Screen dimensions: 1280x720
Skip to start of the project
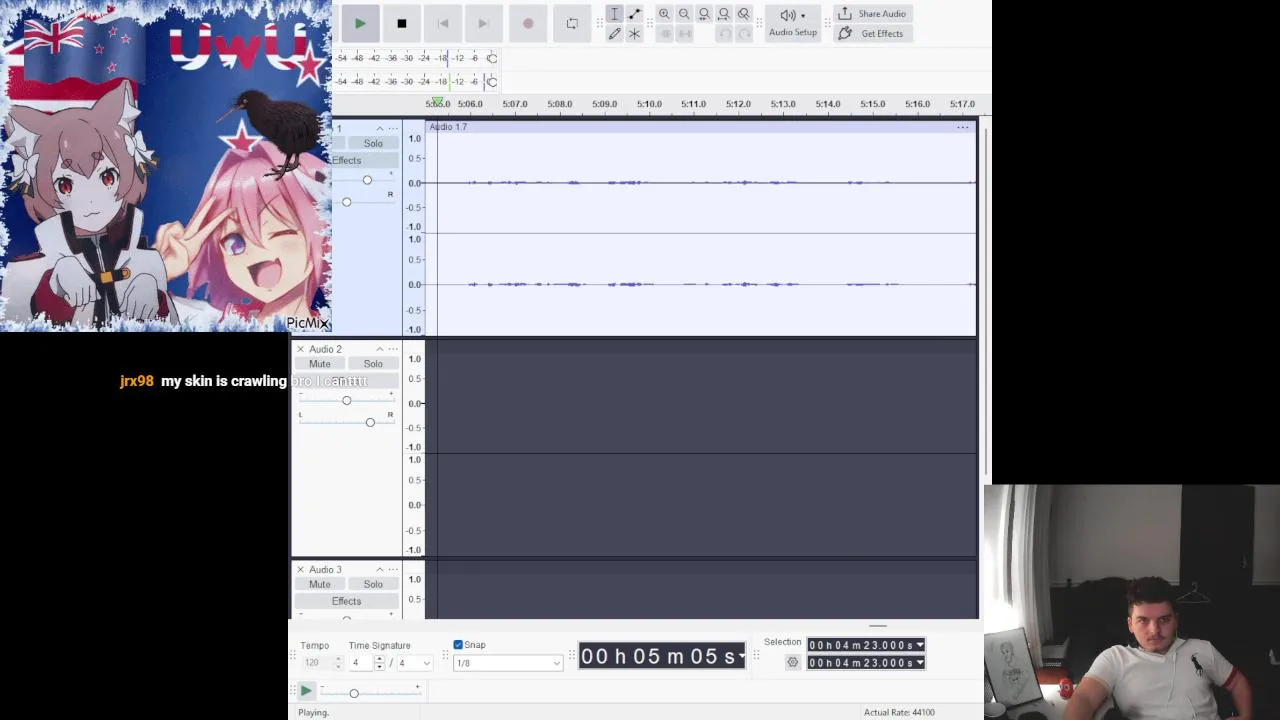tap(443, 23)
